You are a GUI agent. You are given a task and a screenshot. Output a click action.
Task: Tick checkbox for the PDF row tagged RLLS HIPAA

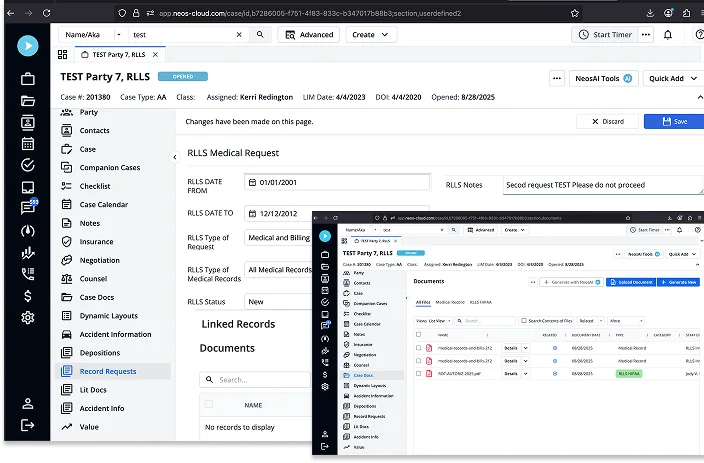click(418, 373)
